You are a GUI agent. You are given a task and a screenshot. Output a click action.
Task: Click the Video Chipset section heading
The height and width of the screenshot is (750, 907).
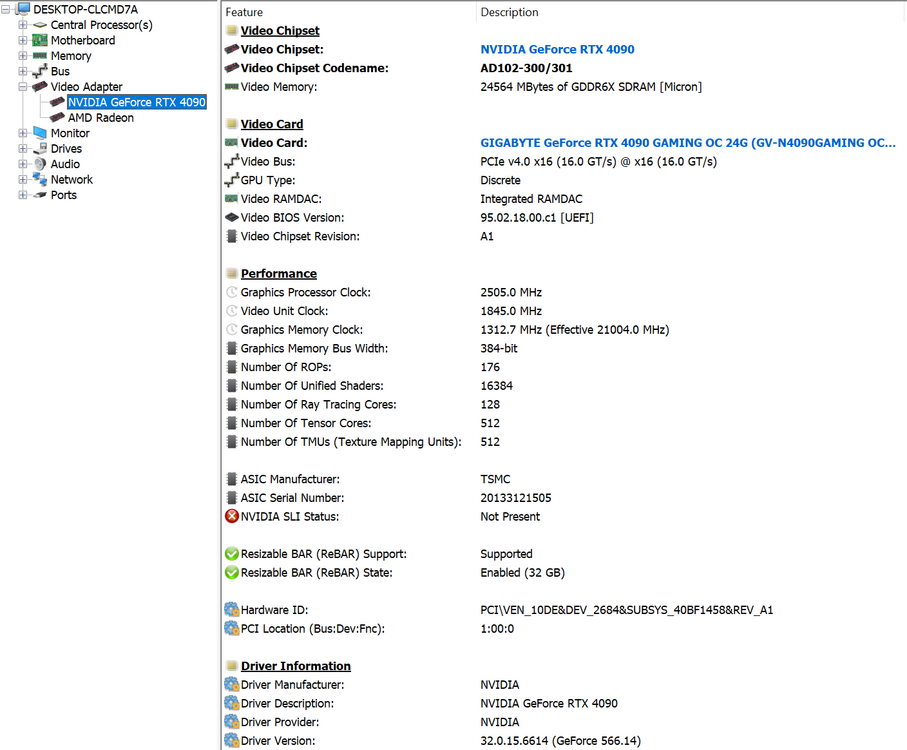point(280,31)
